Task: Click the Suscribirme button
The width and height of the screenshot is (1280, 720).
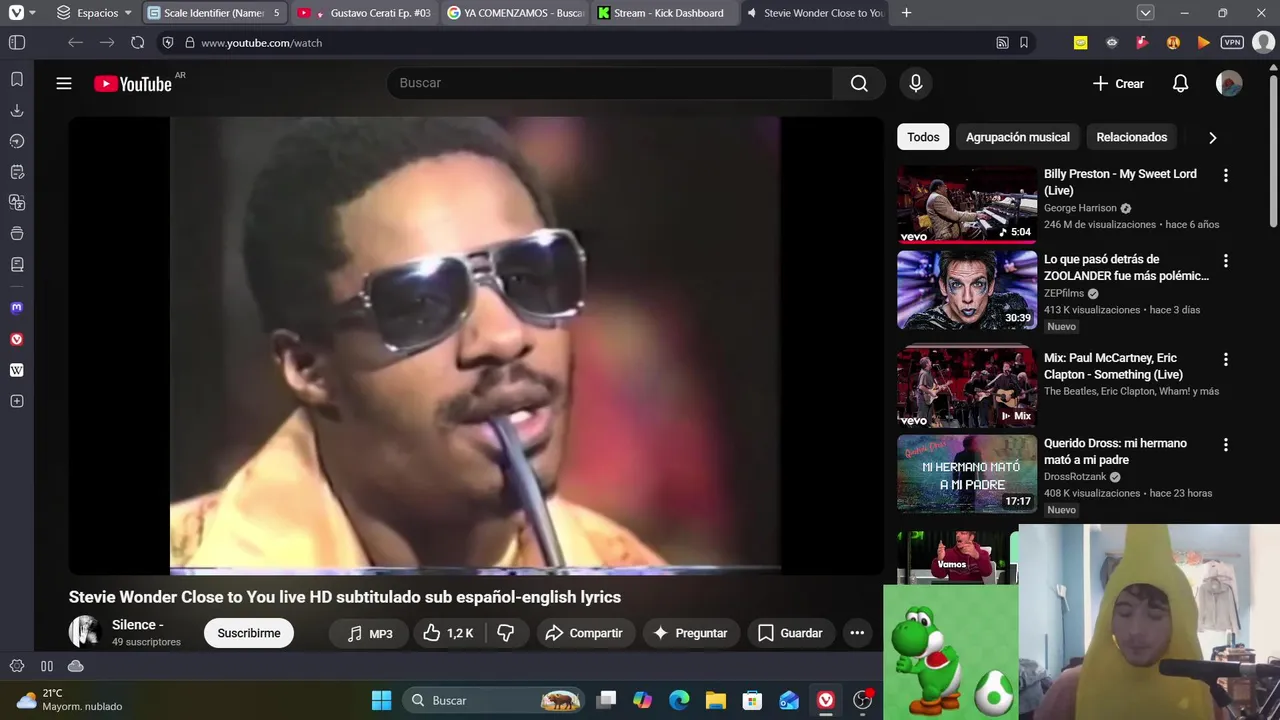Action: [x=249, y=633]
